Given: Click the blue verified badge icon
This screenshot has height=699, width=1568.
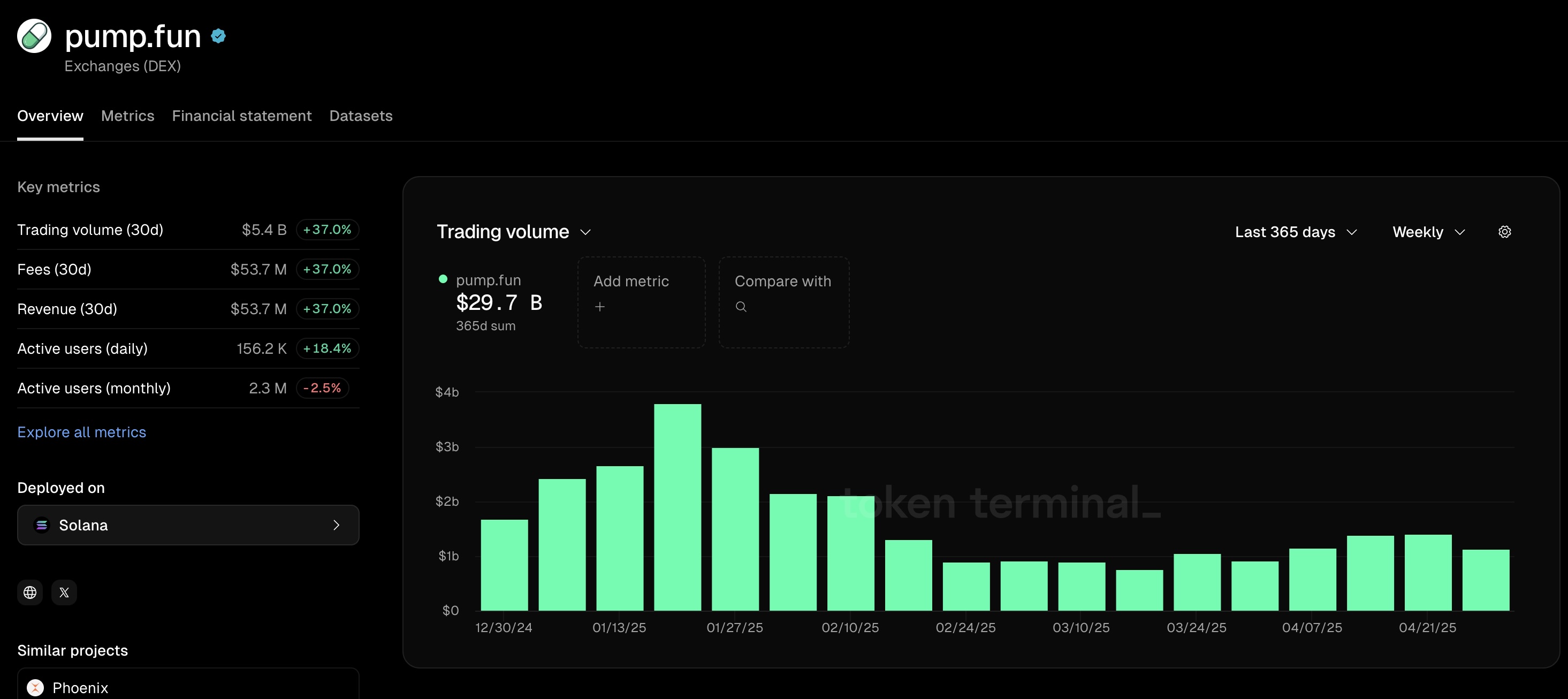Looking at the screenshot, I should point(218,36).
